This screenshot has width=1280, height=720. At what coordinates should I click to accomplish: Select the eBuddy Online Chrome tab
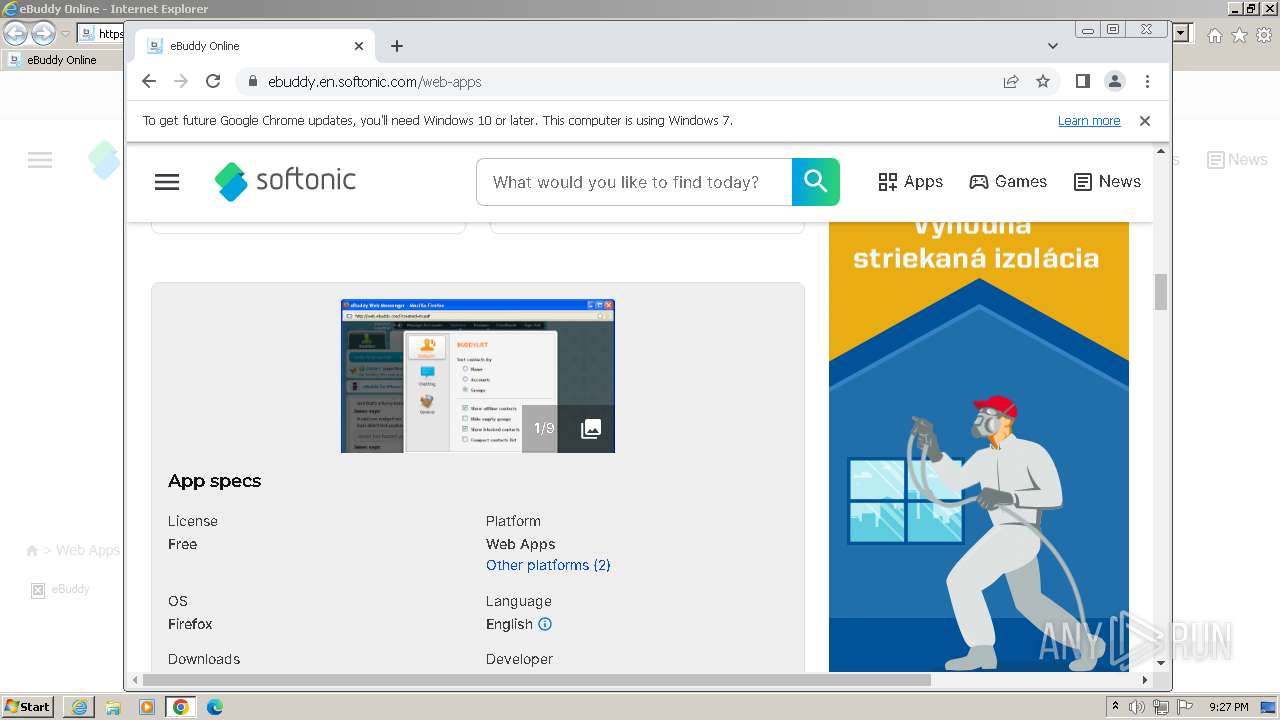click(x=255, y=46)
